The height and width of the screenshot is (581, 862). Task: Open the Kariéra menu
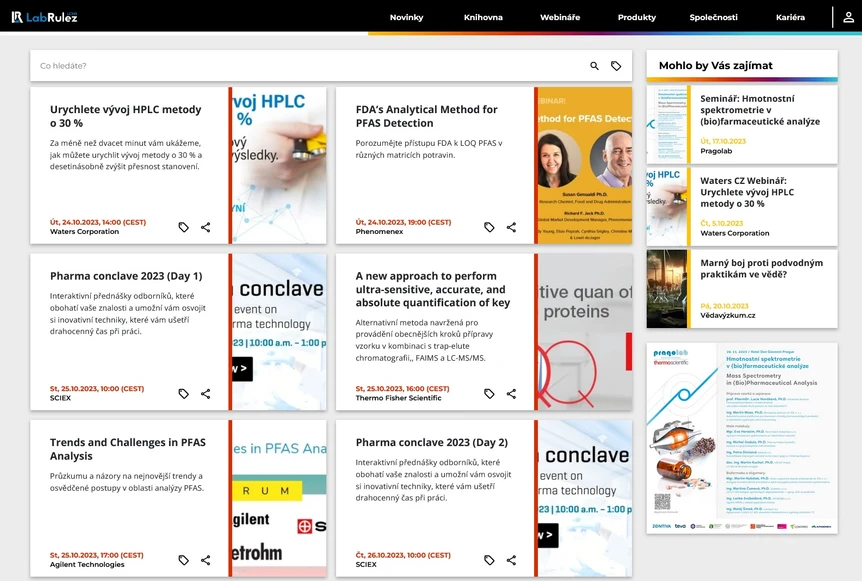click(x=790, y=17)
